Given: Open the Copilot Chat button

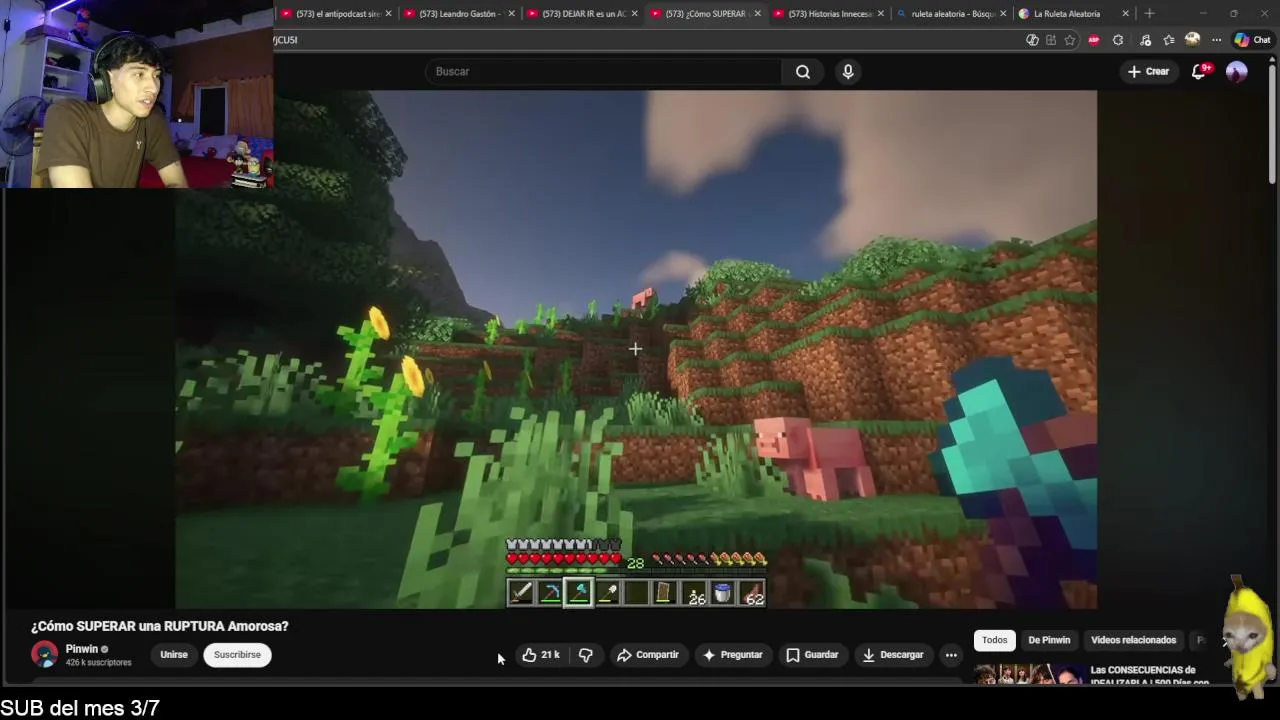Looking at the screenshot, I should click(x=1252, y=40).
